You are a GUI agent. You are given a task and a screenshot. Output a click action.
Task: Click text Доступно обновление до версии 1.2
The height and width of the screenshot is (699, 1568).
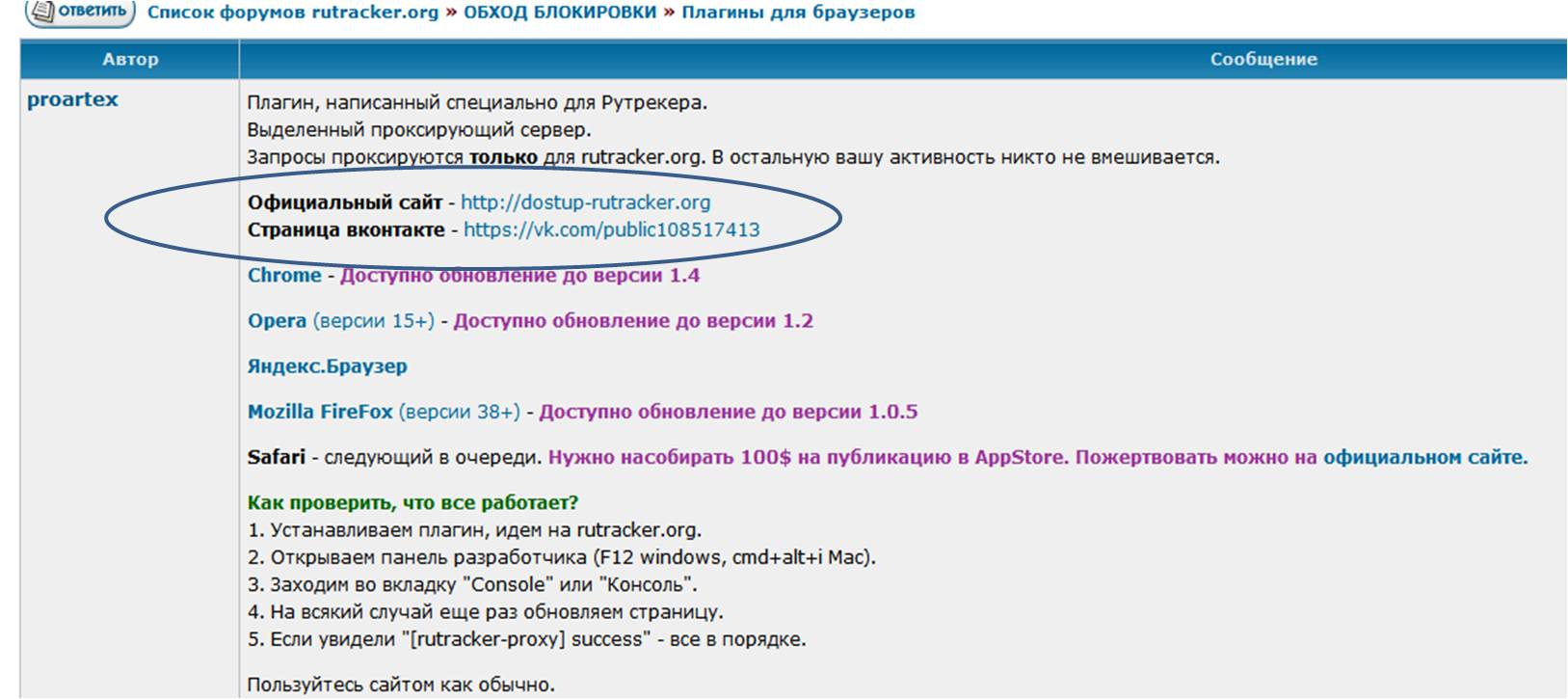point(633,321)
